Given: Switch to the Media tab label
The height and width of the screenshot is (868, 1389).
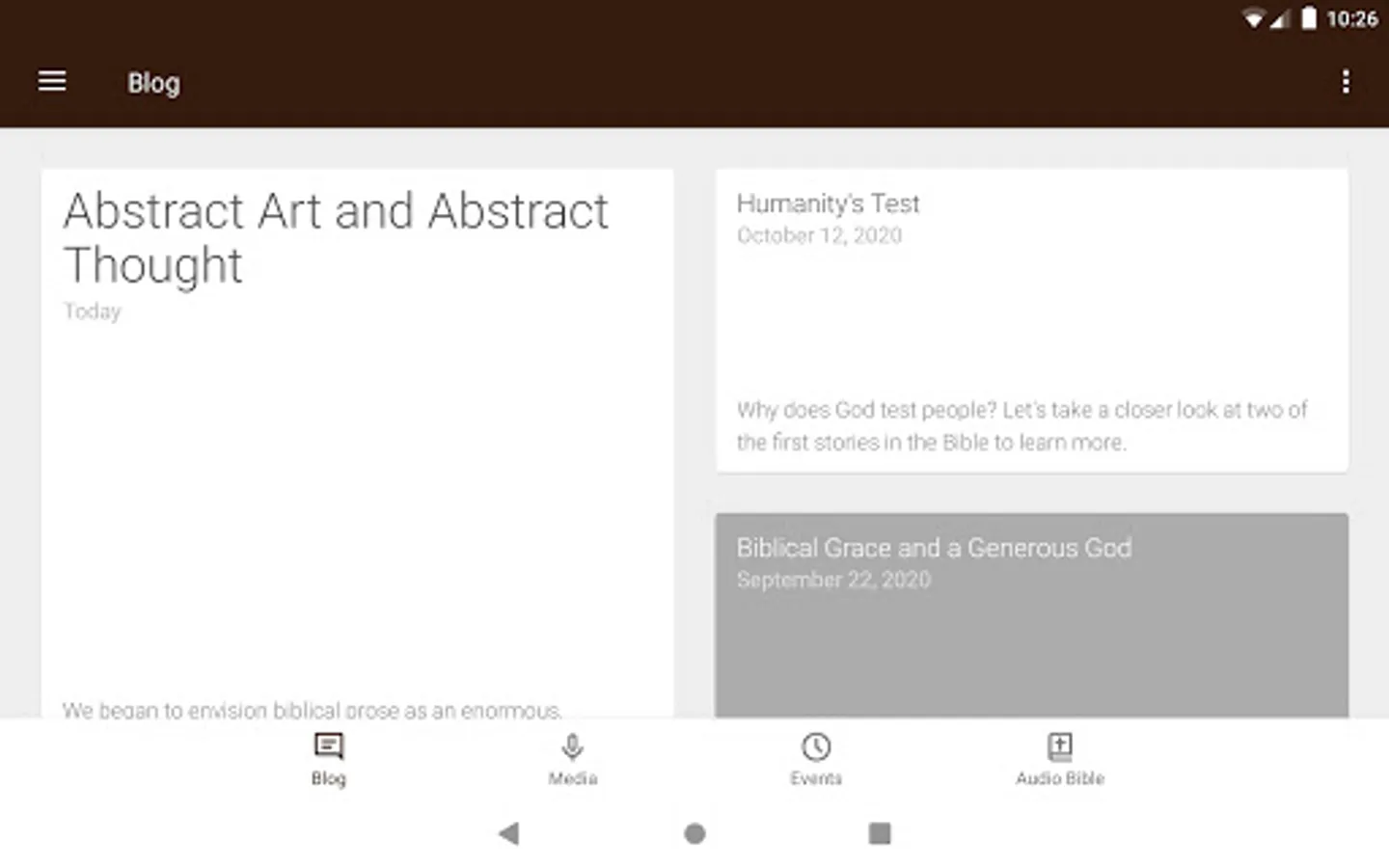Looking at the screenshot, I should [x=572, y=778].
